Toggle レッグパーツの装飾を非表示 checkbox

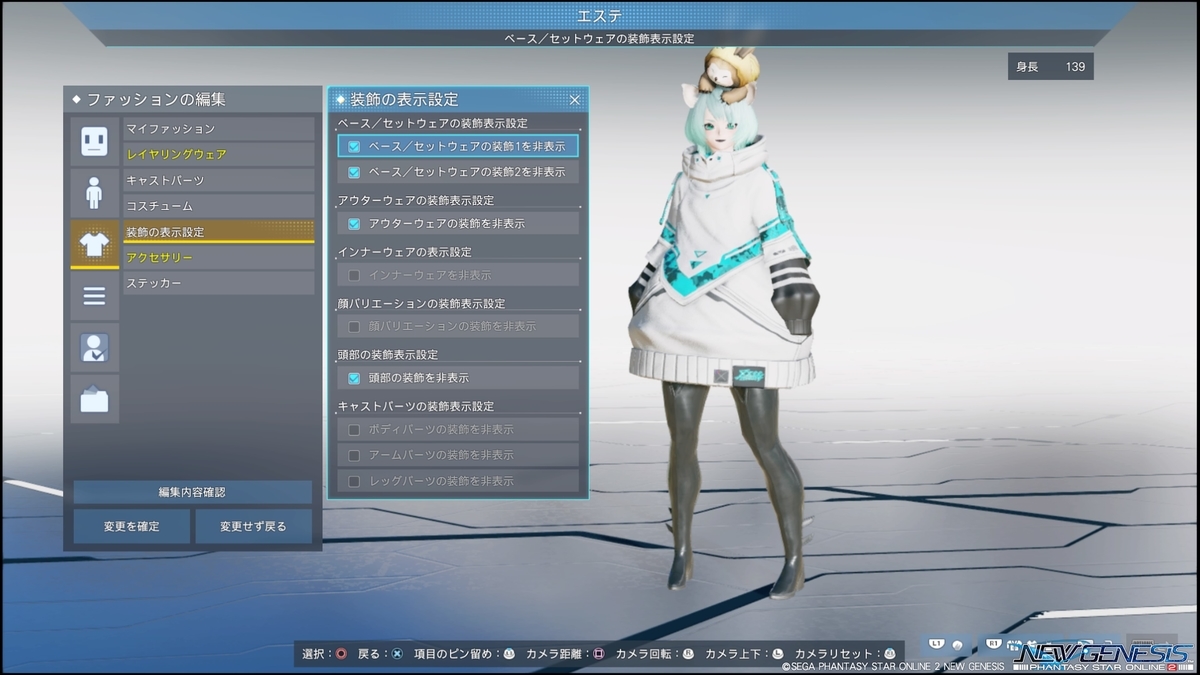pos(354,481)
